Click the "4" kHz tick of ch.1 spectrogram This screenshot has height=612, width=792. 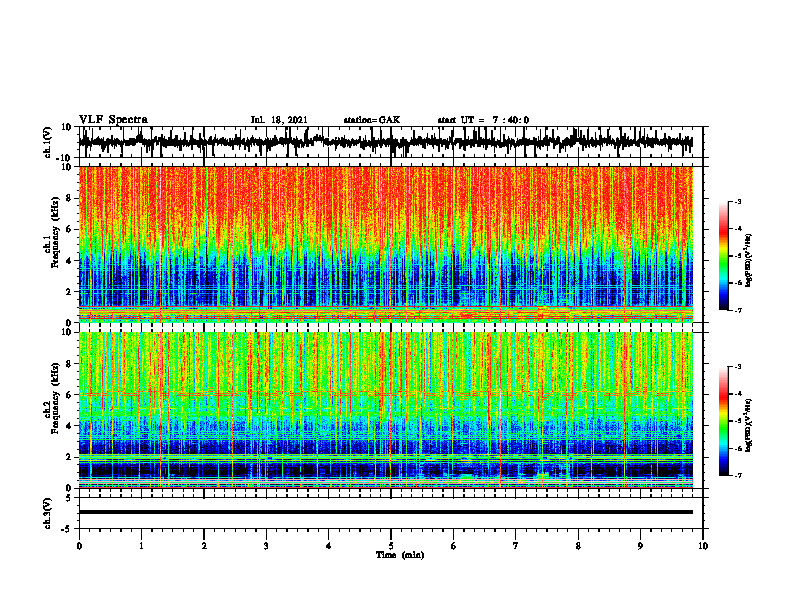click(x=69, y=261)
